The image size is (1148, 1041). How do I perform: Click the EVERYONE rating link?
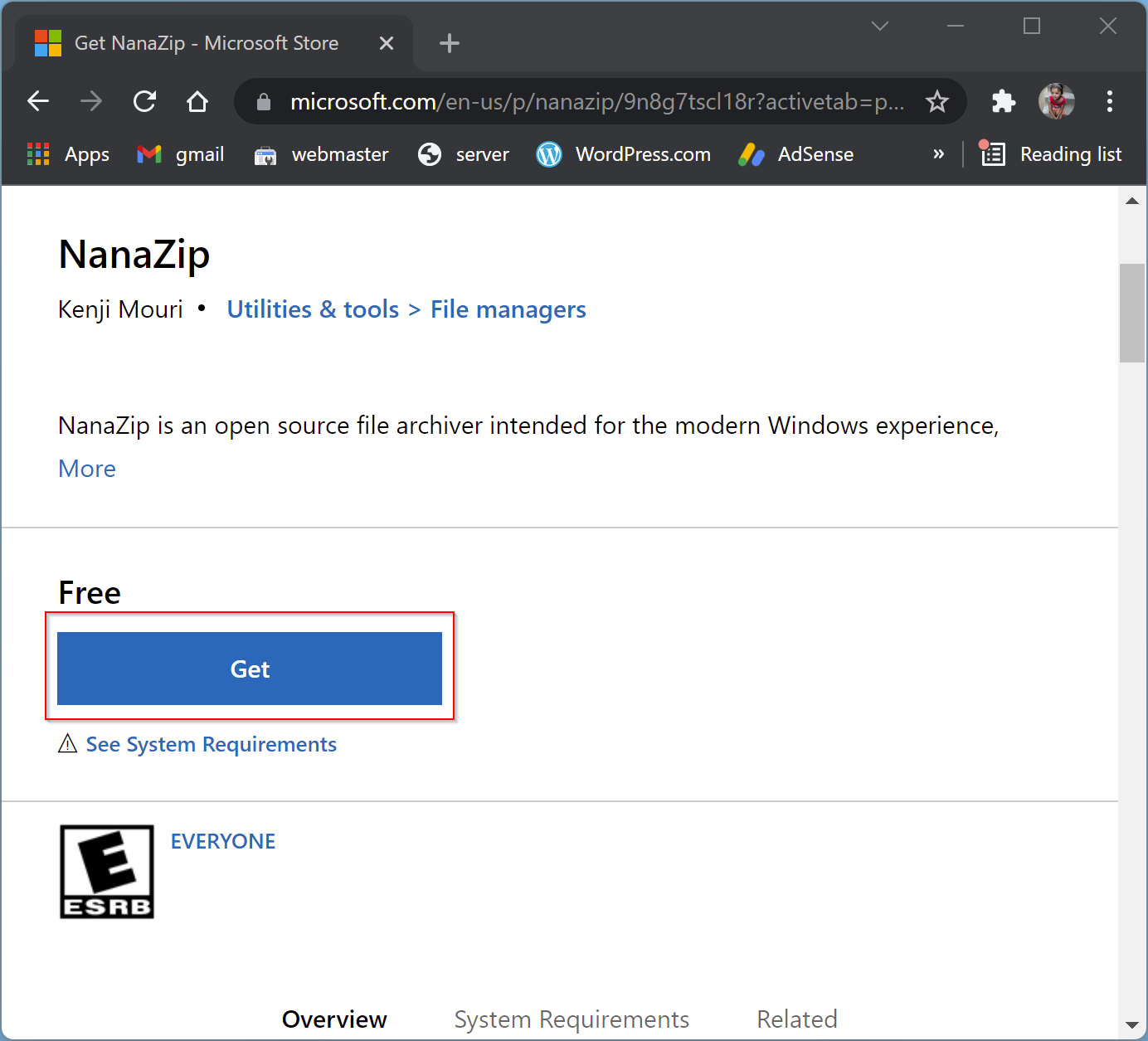tap(223, 841)
